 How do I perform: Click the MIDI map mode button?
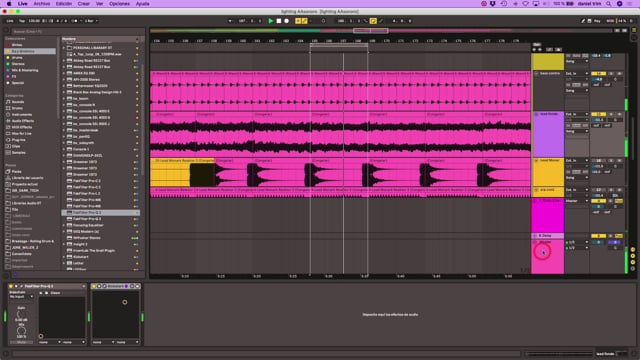(x=610, y=21)
